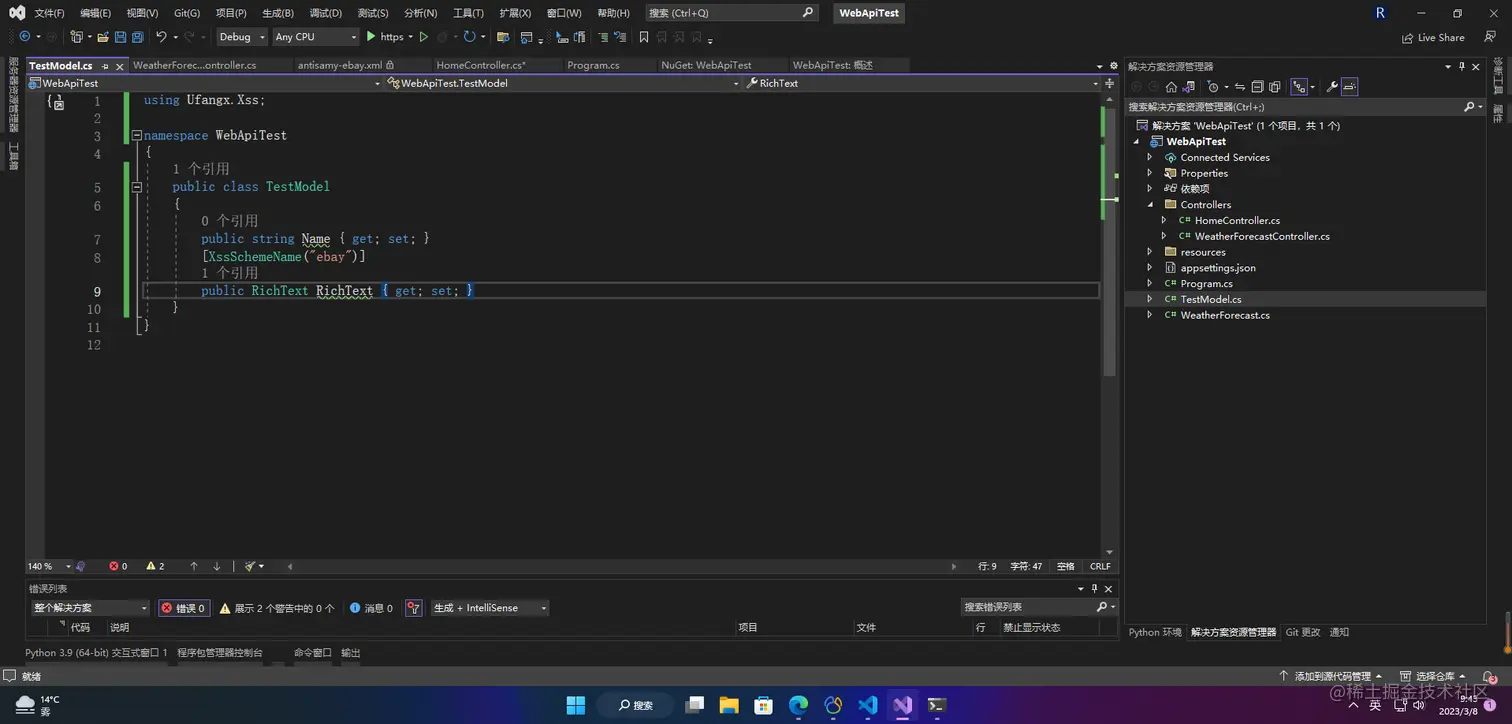
Task: Switch to the antisamy-ebay.xml tab
Action: [340, 65]
